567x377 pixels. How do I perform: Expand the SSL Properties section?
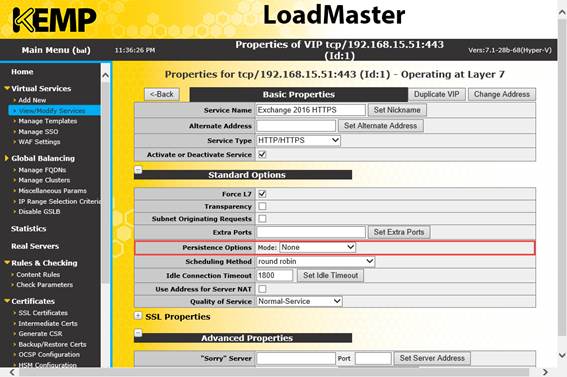click(138, 316)
